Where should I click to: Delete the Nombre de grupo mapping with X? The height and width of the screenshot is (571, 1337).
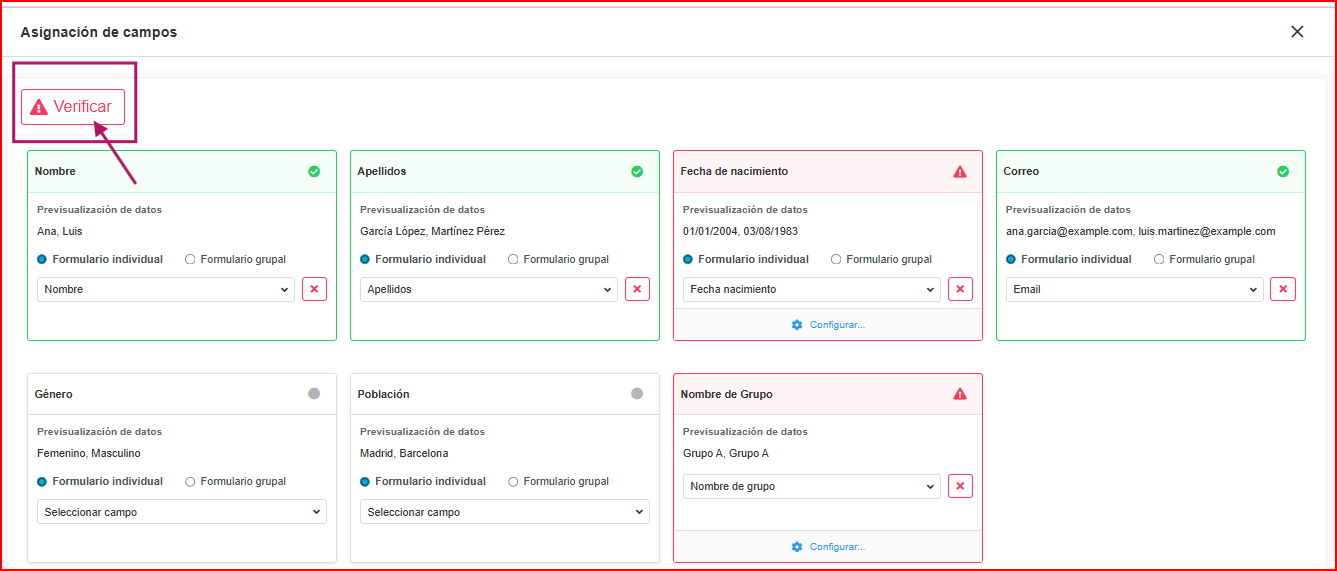pyautogui.click(x=960, y=486)
